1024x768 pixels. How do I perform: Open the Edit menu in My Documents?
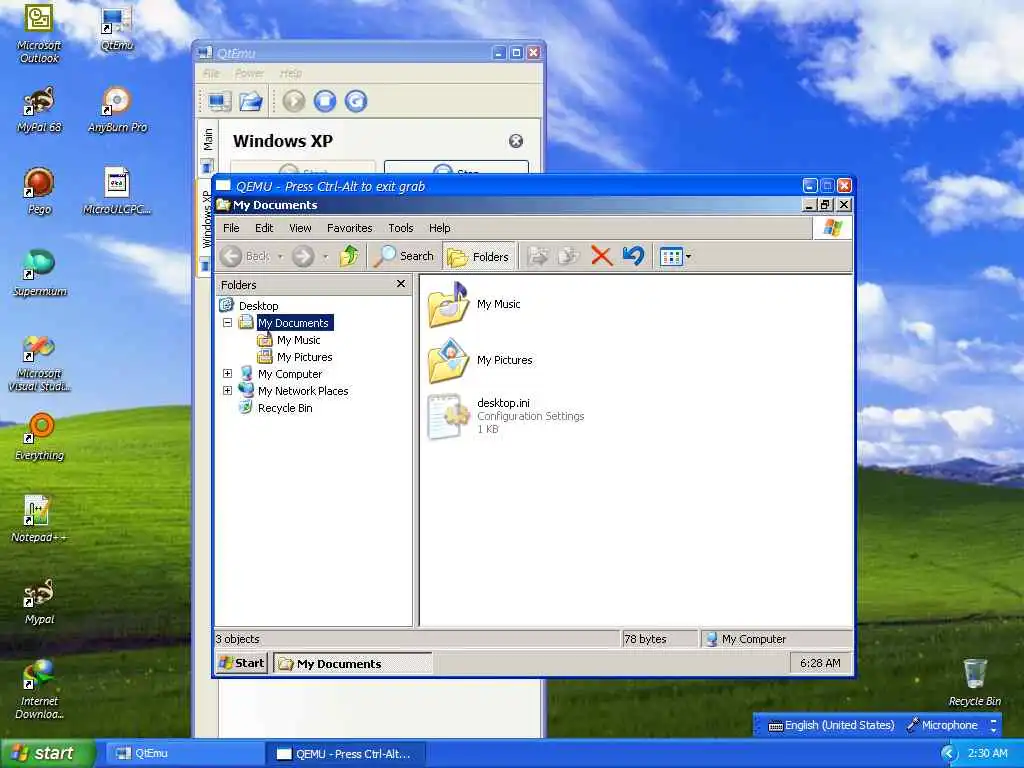(264, 228)
